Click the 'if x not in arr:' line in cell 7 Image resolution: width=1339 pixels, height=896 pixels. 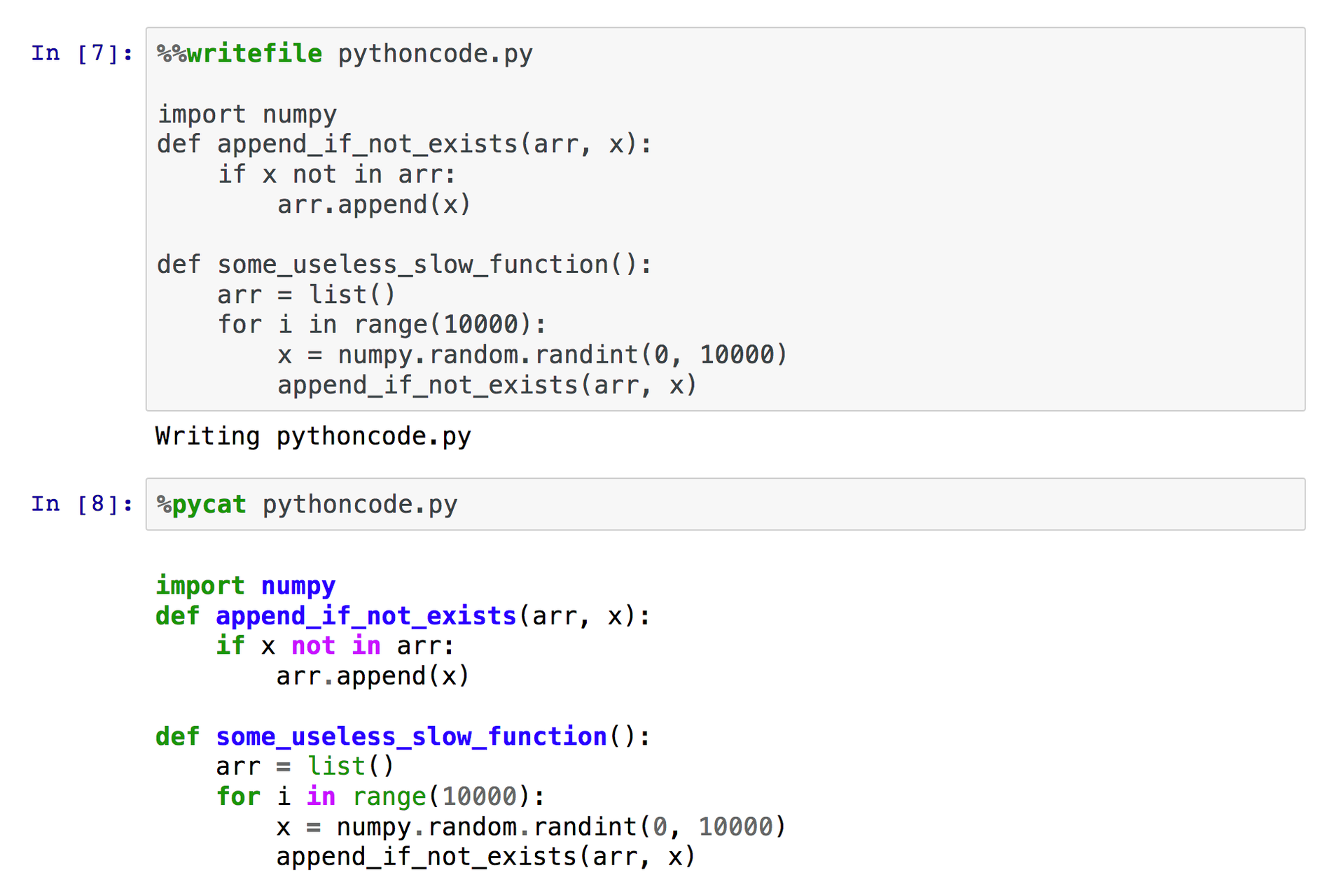coord(336,174)
